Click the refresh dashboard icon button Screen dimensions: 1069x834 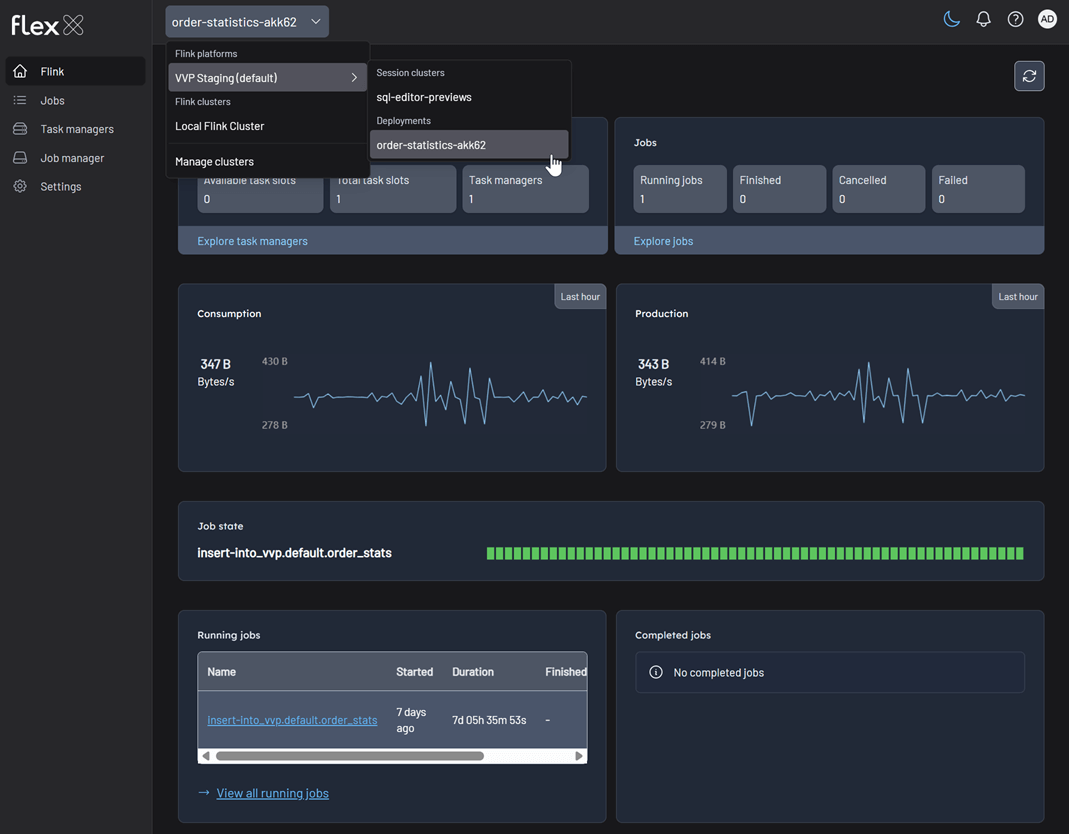(1029, 76)
